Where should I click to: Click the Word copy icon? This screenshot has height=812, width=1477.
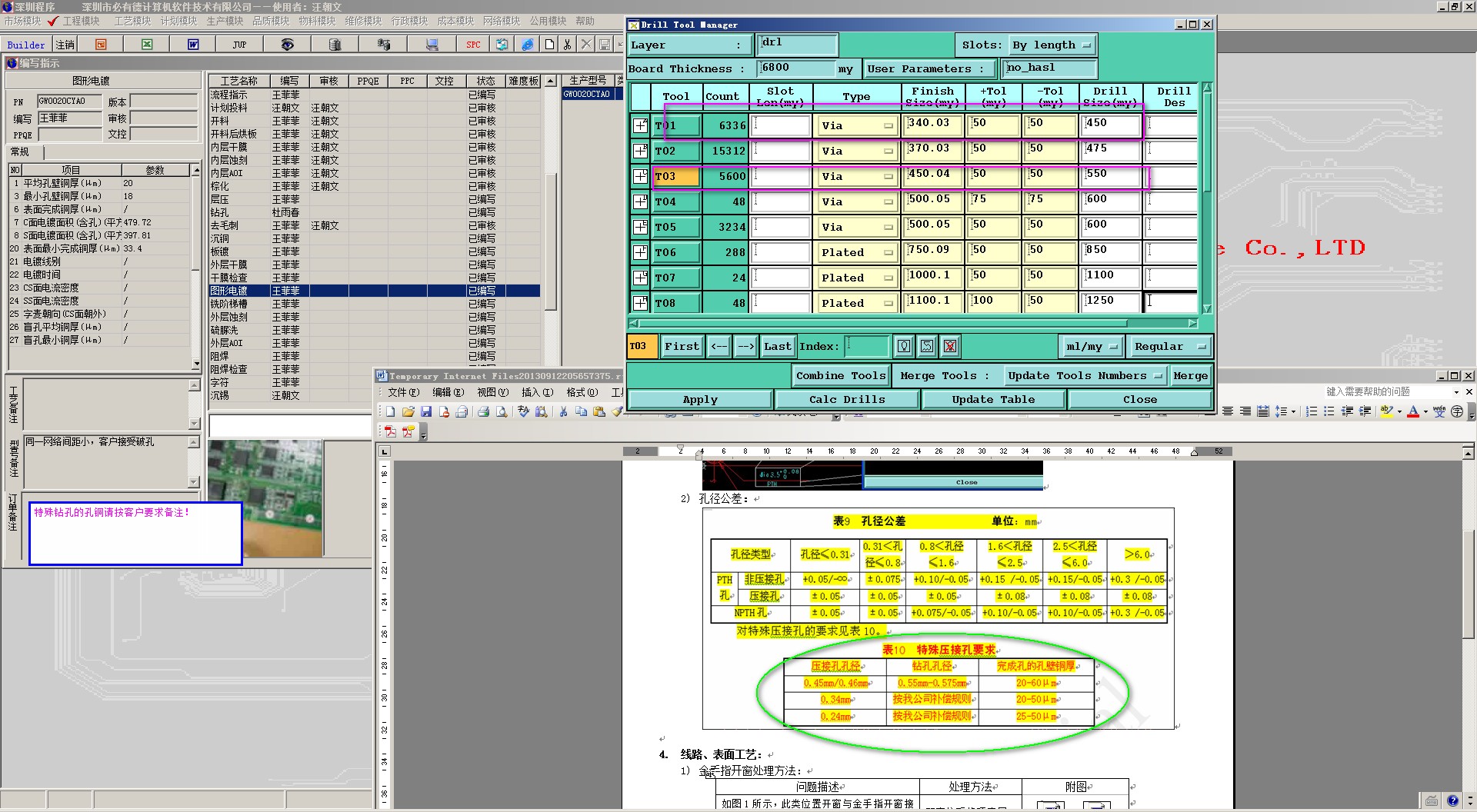(581, 411)
